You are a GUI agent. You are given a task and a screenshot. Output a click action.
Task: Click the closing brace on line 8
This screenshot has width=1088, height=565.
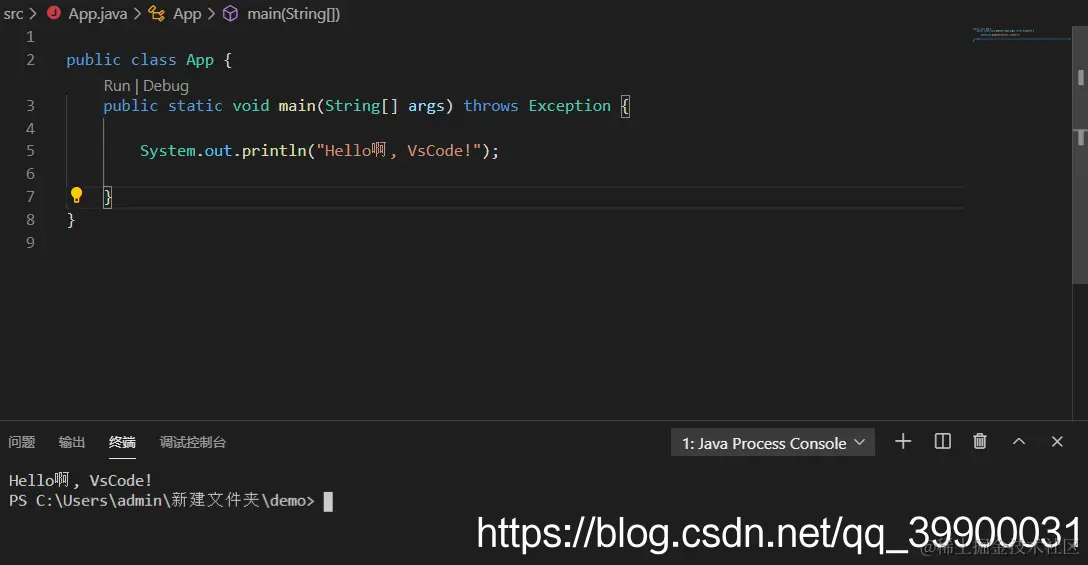point(70,220)
